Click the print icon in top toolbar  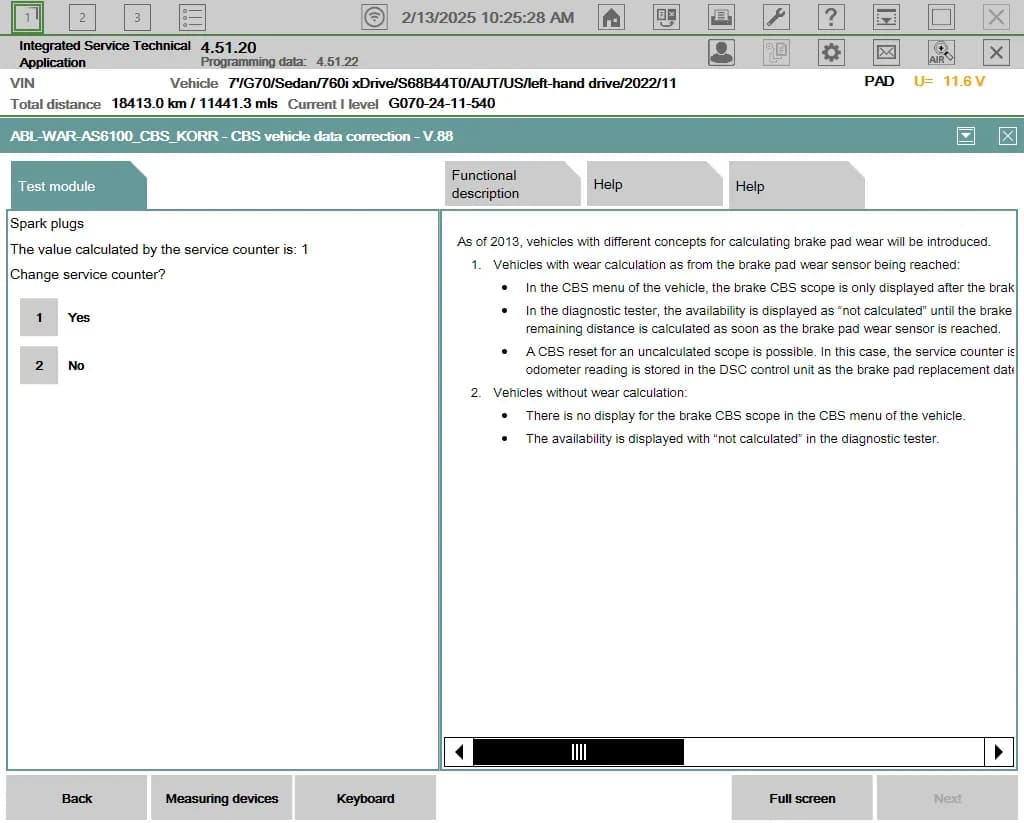721,17
